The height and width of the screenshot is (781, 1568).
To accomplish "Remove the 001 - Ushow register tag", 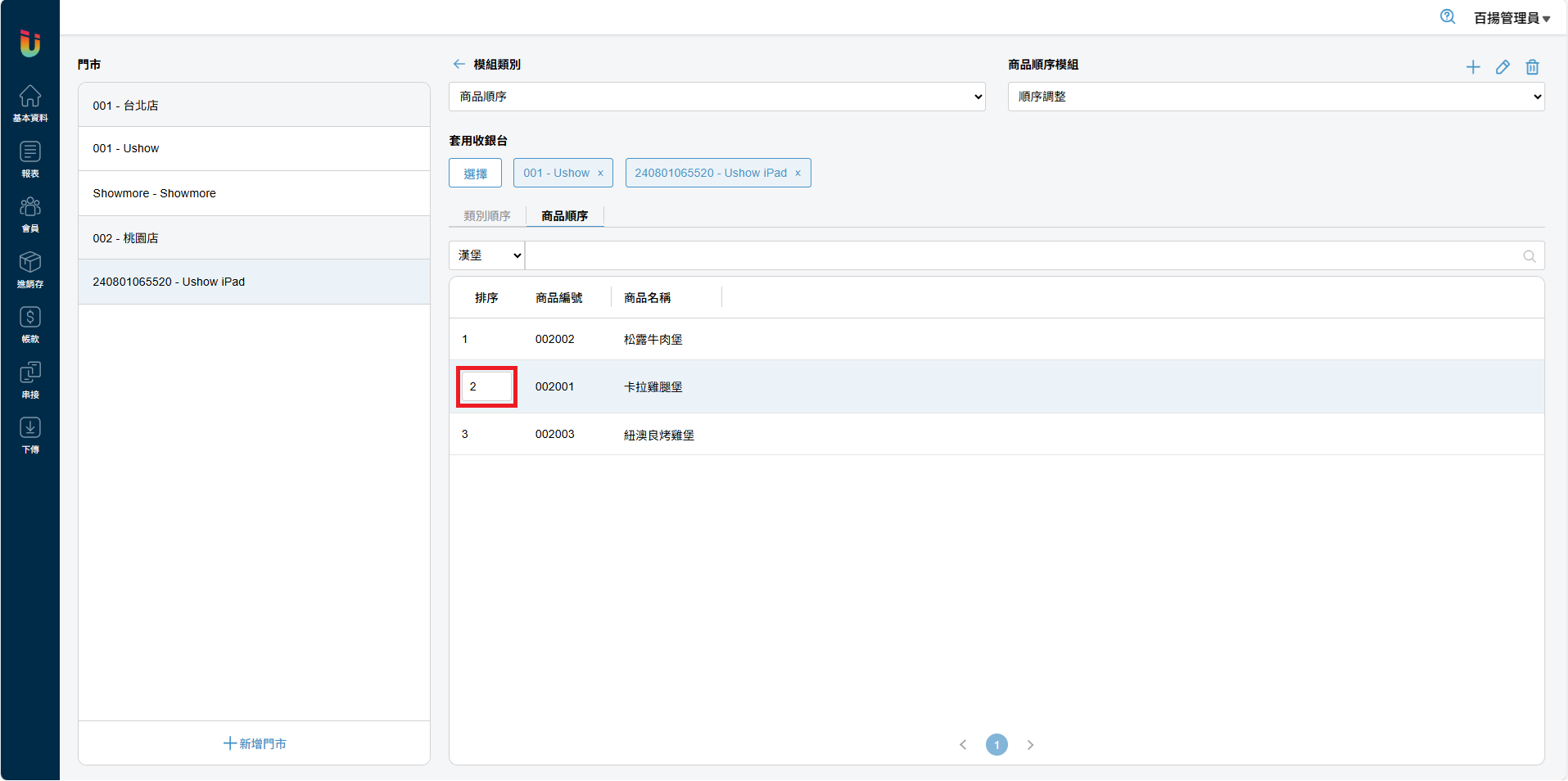I will pos(600,174).
